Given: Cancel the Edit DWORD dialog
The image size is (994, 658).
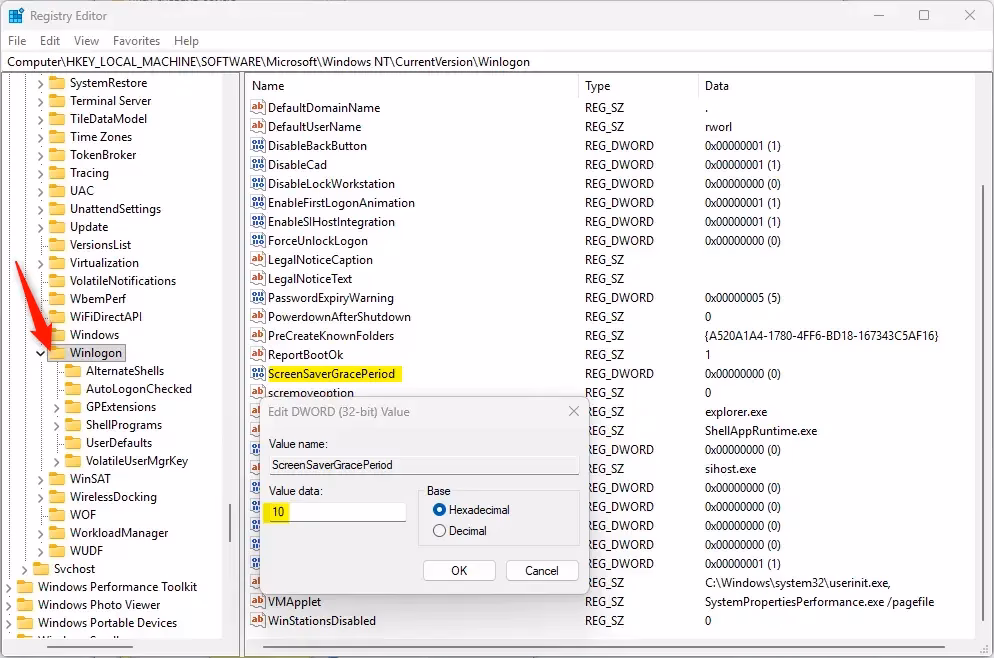Looking at the screenshot, I should pos(541,571).
